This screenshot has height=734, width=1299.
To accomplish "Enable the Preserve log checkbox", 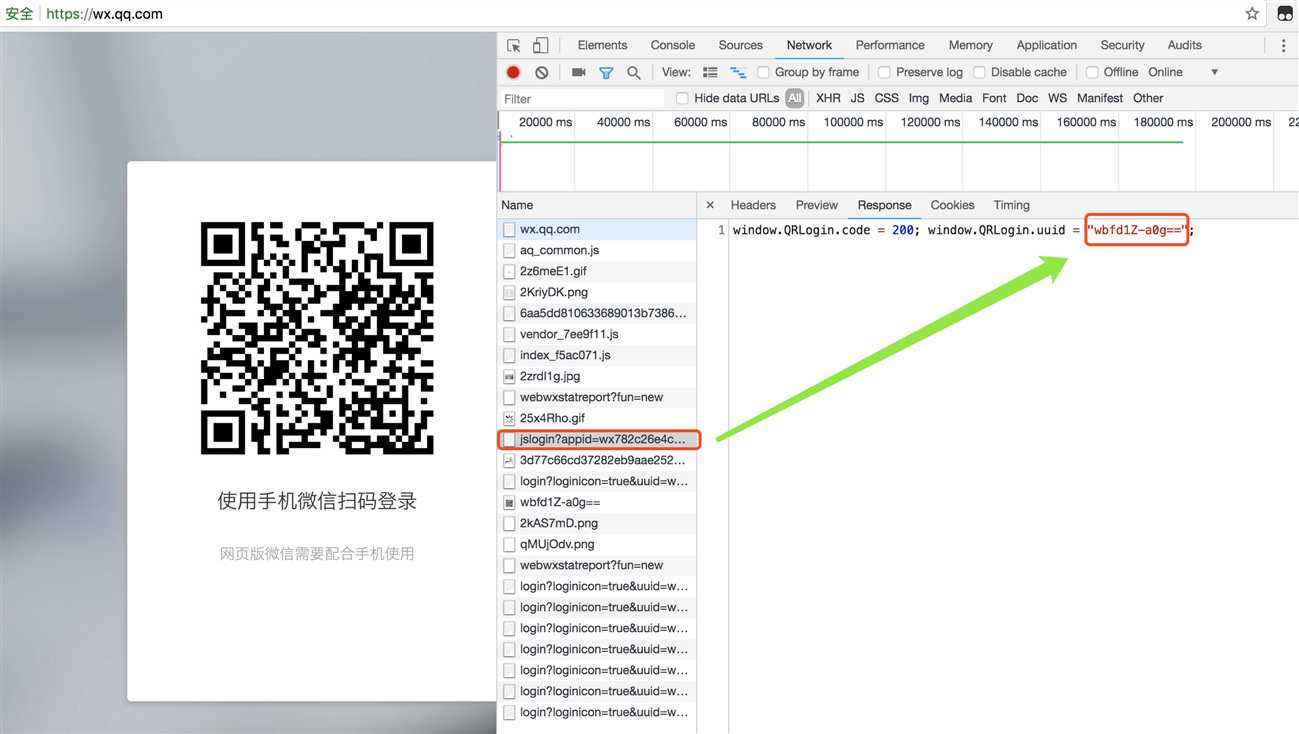I will click(x=884, y=72).
